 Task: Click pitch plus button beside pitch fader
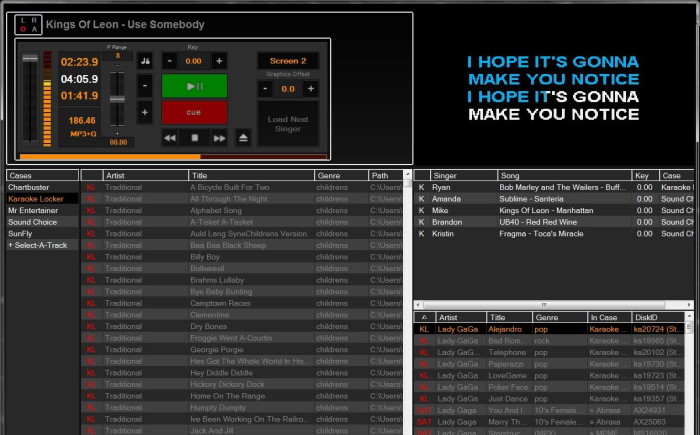145,112
